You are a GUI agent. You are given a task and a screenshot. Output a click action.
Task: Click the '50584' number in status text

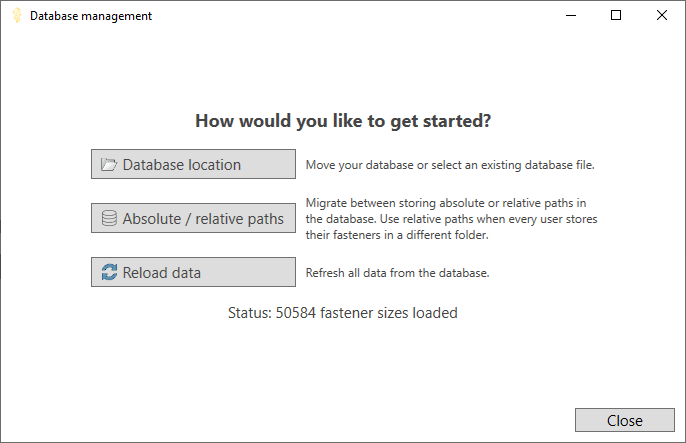click(296, 313)
